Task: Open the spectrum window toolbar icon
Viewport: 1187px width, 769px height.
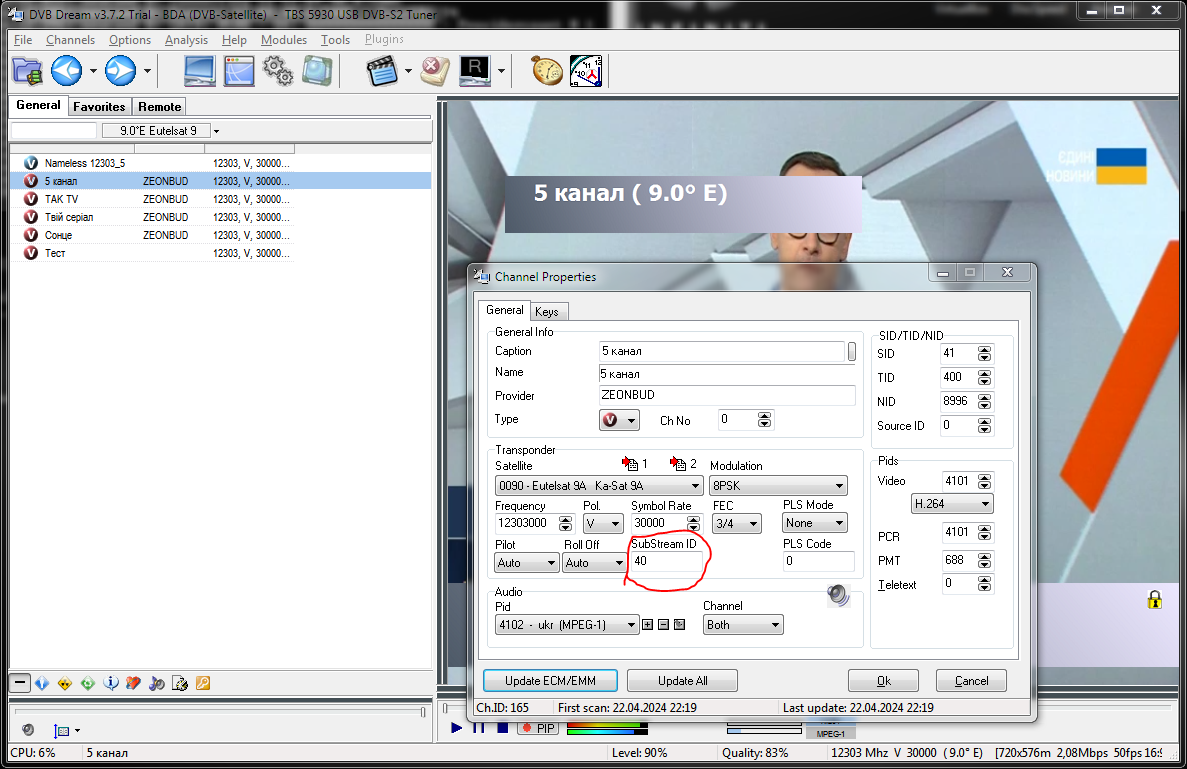Action: pyautogui.click(x=239, y=71)
